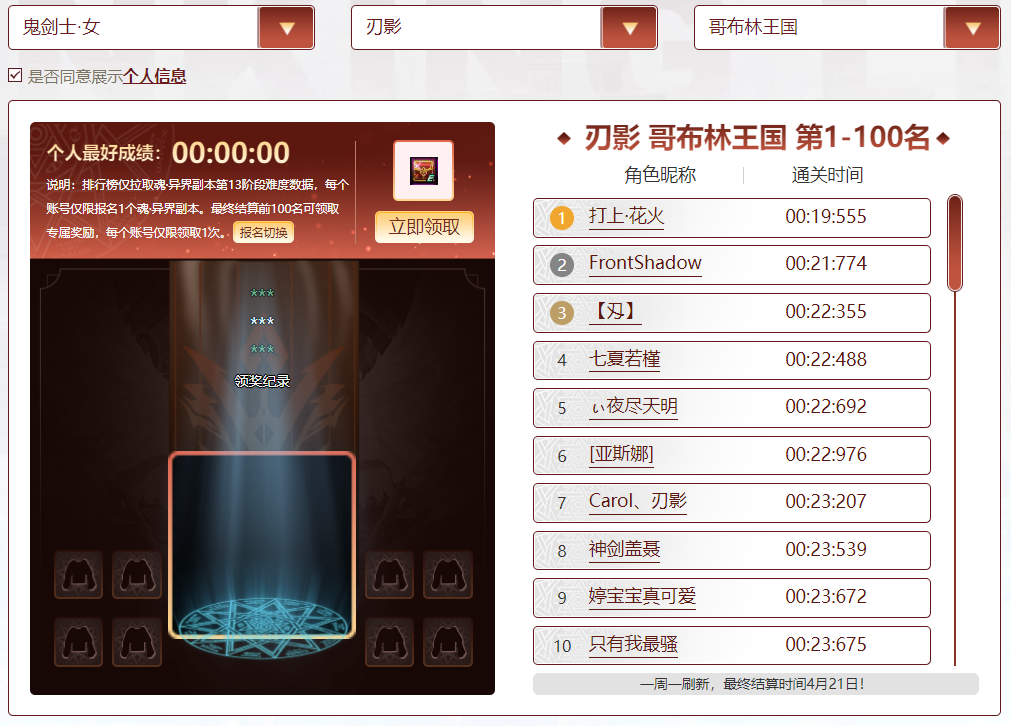Screen dimensions: 1011x726
Task: Select the top-right equipment slot icon
Action: [x=448, y=574]
